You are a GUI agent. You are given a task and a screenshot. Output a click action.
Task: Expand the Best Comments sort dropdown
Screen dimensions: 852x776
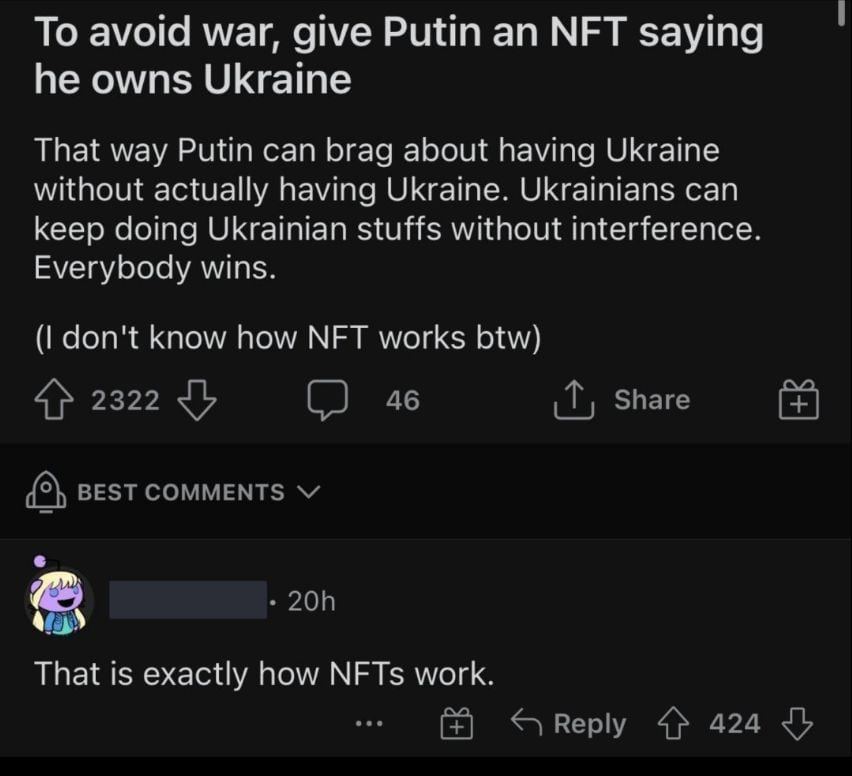click(x=181, y=492)
